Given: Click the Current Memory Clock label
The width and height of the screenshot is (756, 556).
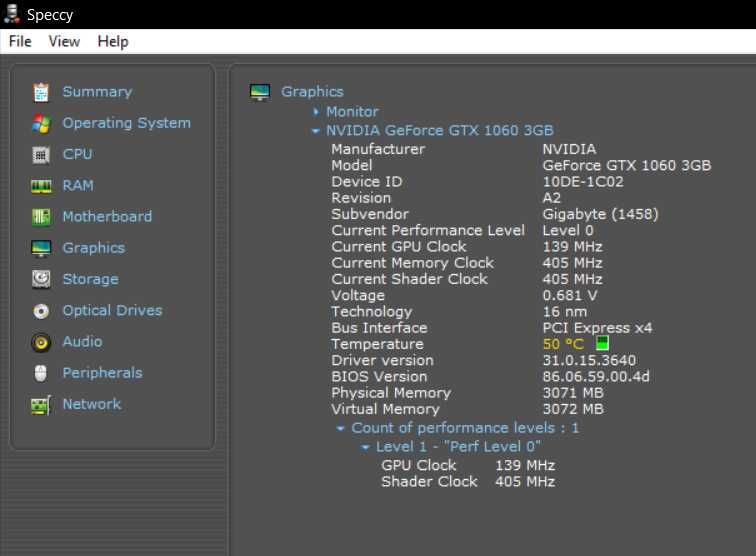Looking at the screenshot, I should (x=413, y=263).
